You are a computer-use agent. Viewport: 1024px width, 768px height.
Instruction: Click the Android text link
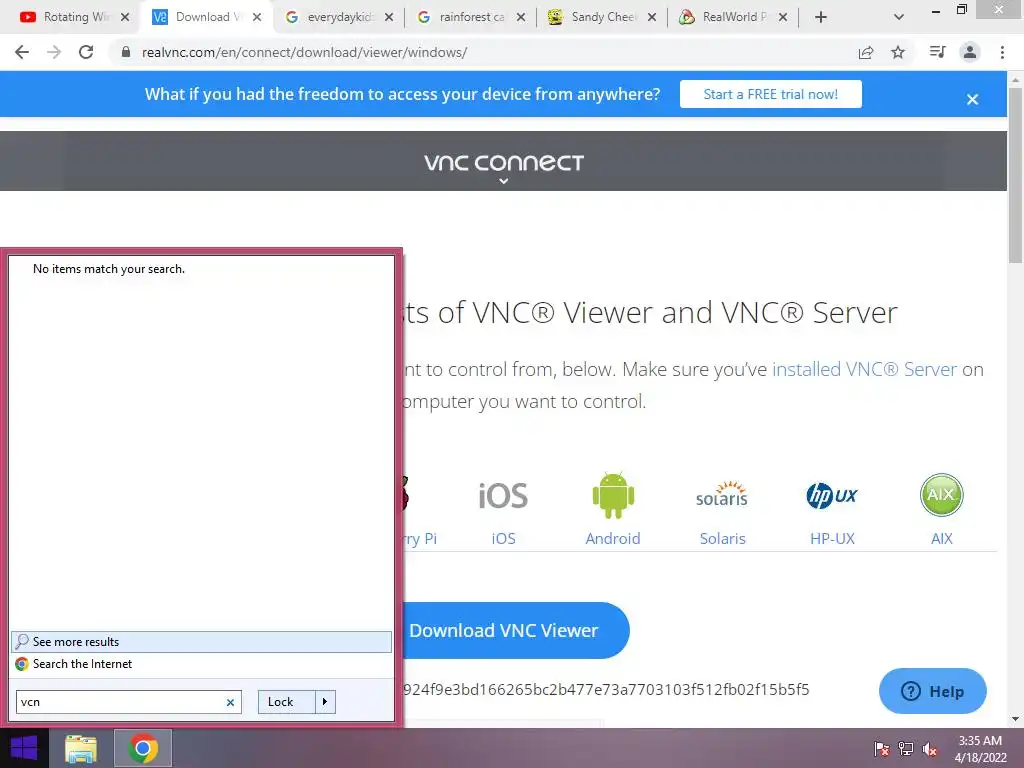[x=613, y=539]
